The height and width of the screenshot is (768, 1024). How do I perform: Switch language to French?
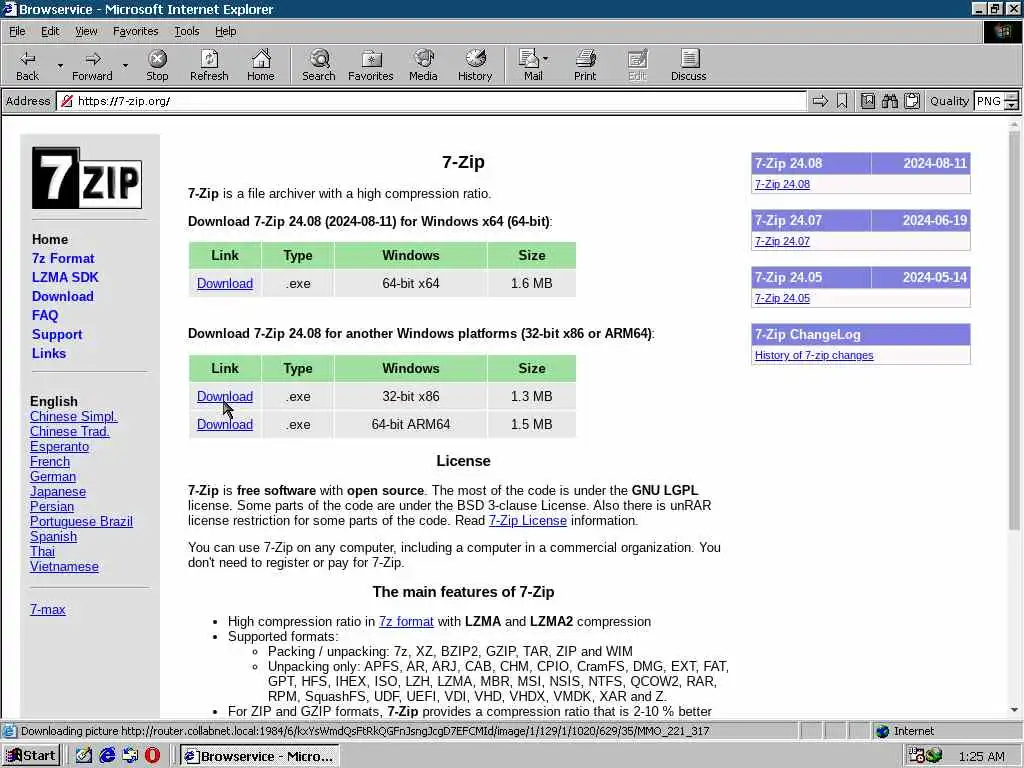click(50, 462)
